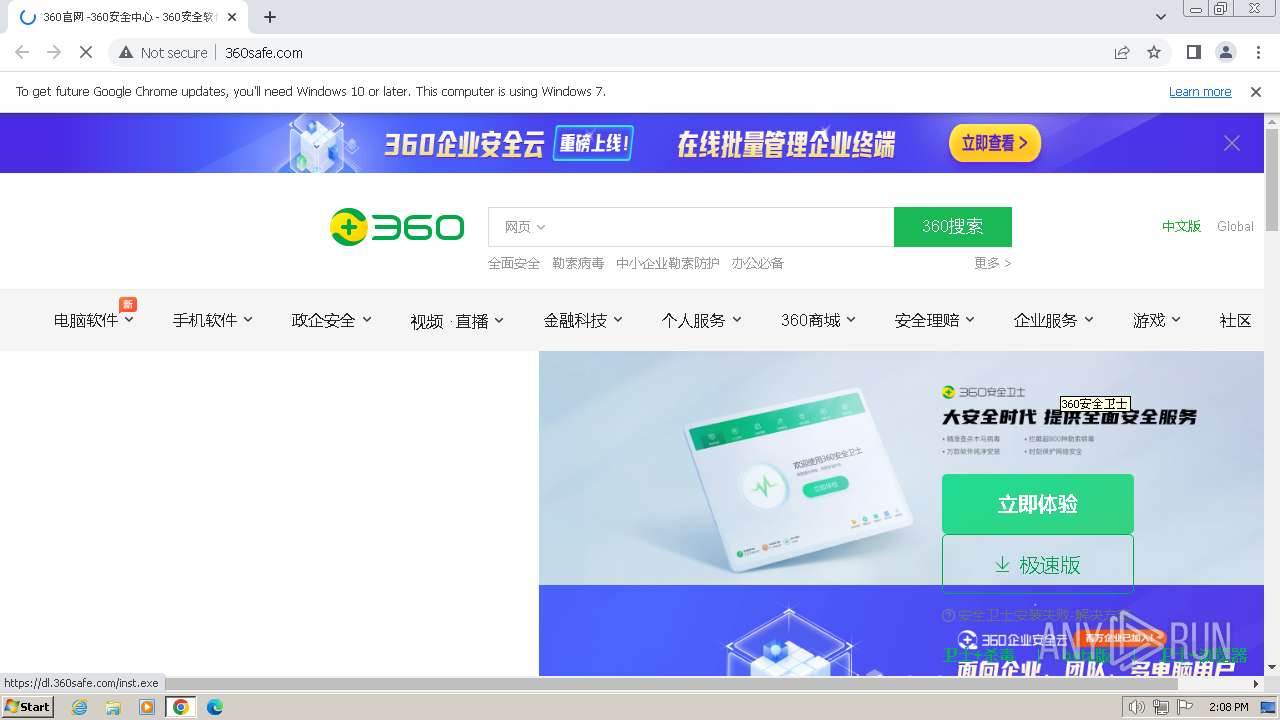Image resolution: width=1280 pixels, height=720 pixels.
Task: Click the 360 logo
Action: (397, 227)
